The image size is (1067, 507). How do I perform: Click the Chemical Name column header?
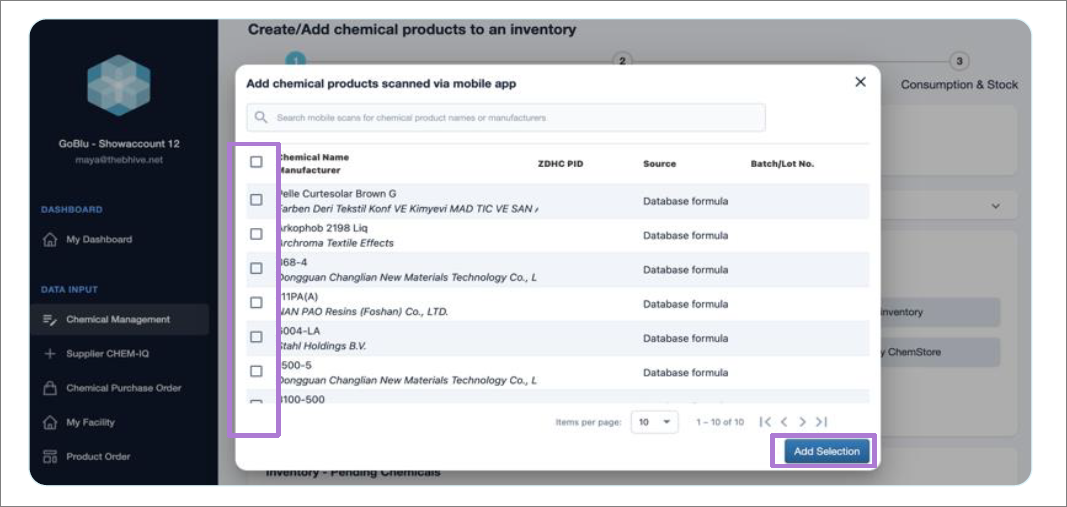tap(312, 157)
